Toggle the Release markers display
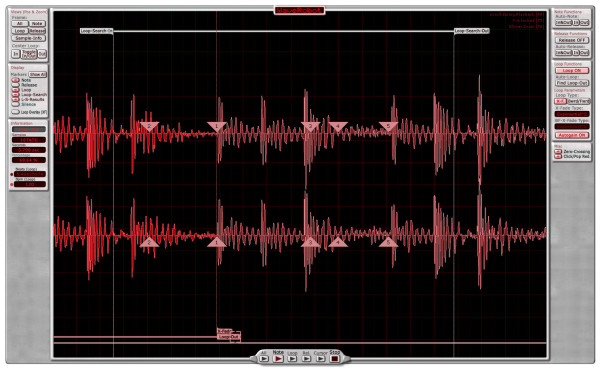Viewport: 600px width, 369px height. (16, 85)
